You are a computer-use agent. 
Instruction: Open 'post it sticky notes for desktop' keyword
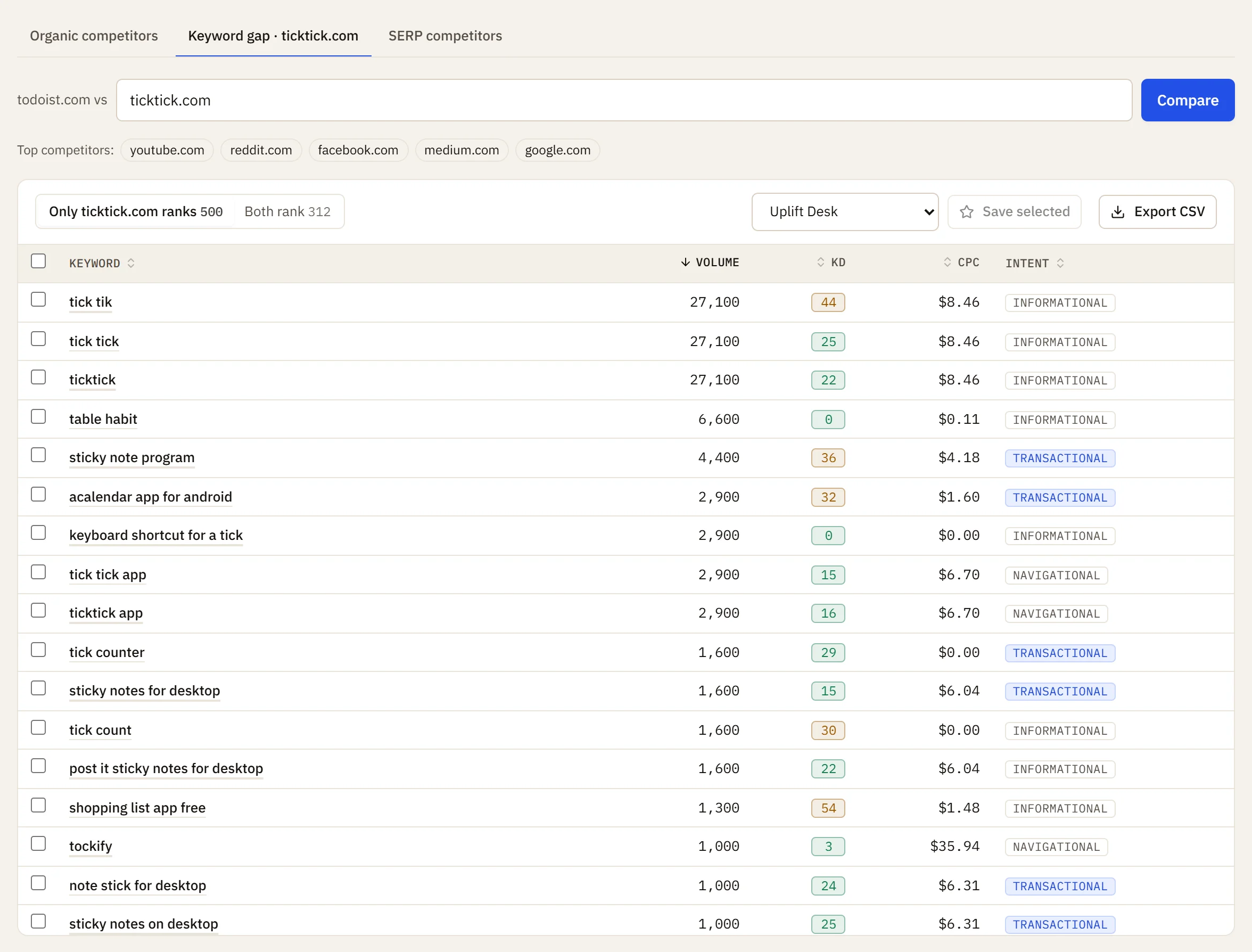click(x=166, y=768)
